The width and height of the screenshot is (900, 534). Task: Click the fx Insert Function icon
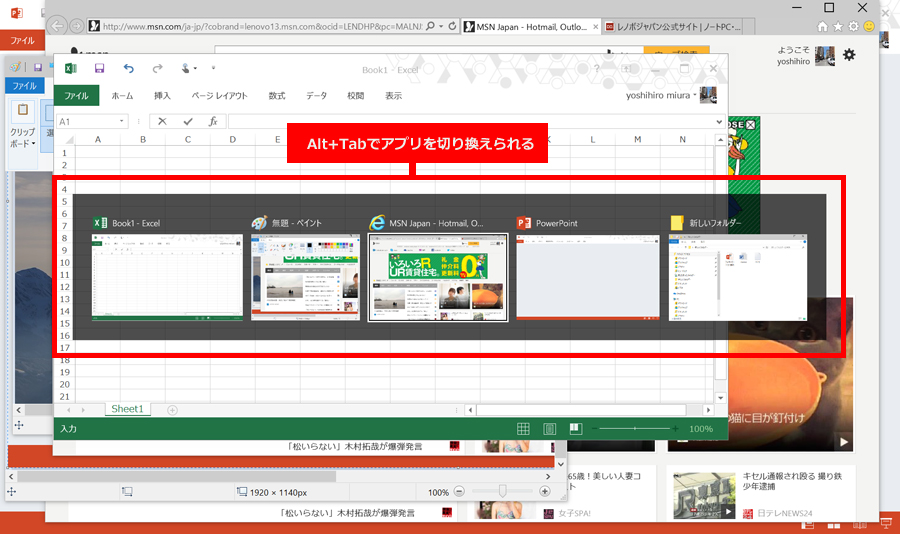point(212,121)
